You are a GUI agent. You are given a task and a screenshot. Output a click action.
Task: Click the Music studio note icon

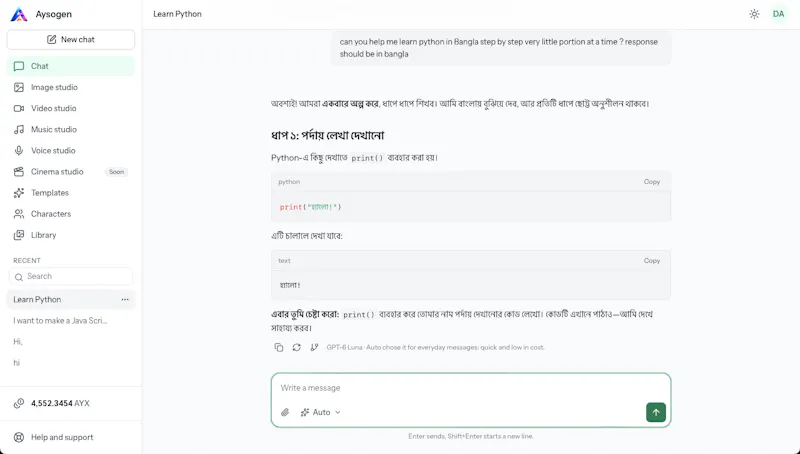click(x=19, y=130)
